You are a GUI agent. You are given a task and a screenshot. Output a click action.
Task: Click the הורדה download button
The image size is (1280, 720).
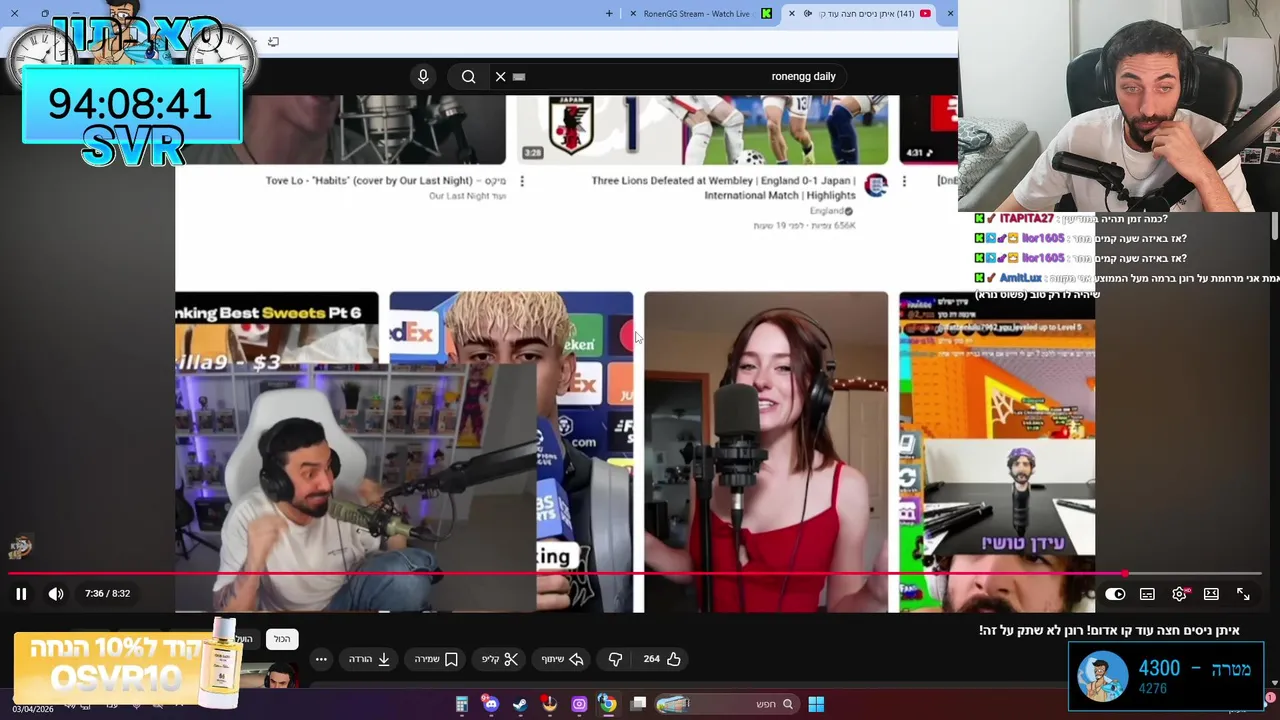(x=369, y=659)
